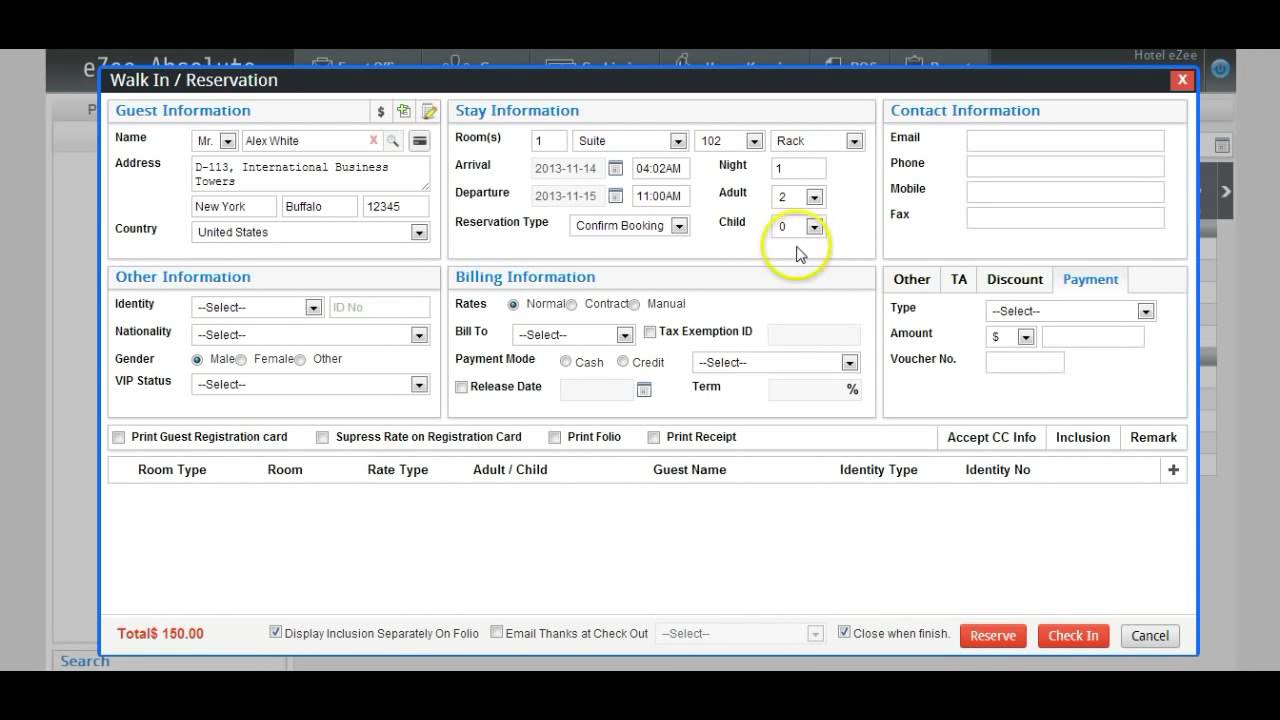
Task: Click the right arrow panel expander behind the dialog
Action: pos(1226,190)
